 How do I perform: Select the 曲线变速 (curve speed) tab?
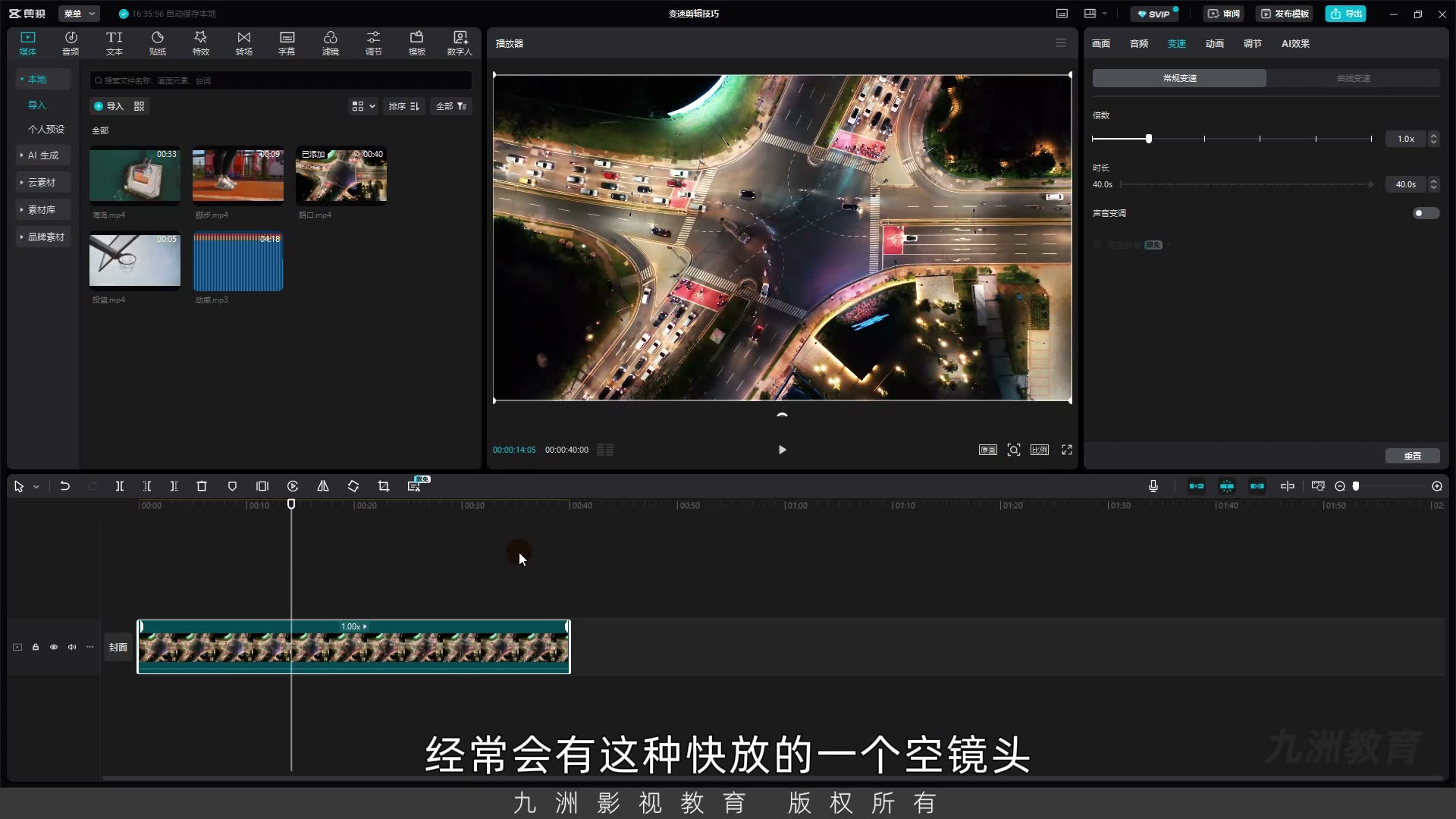click(1353, 78)
